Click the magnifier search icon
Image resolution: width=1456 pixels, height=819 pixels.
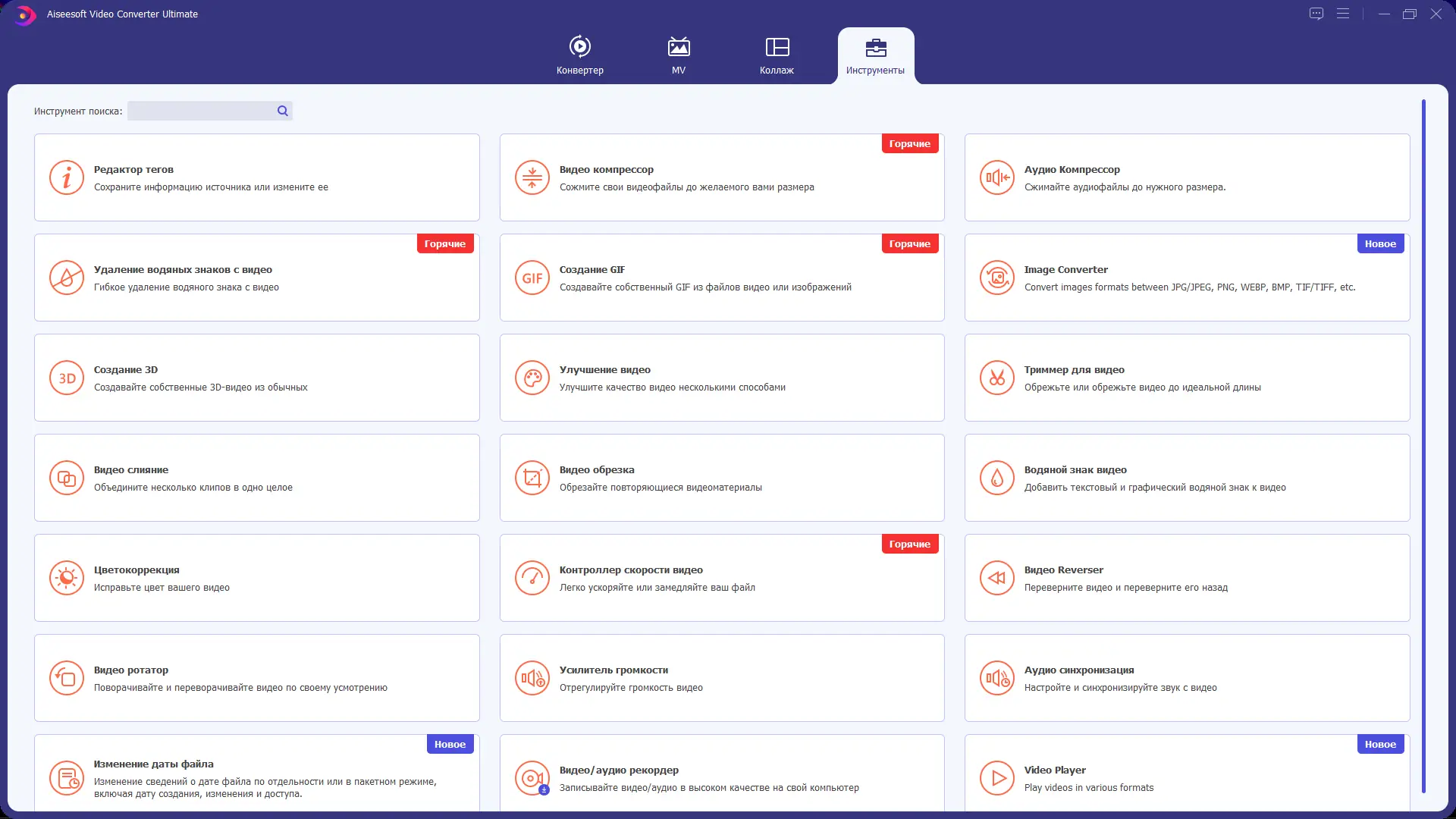tap(283, 111)
